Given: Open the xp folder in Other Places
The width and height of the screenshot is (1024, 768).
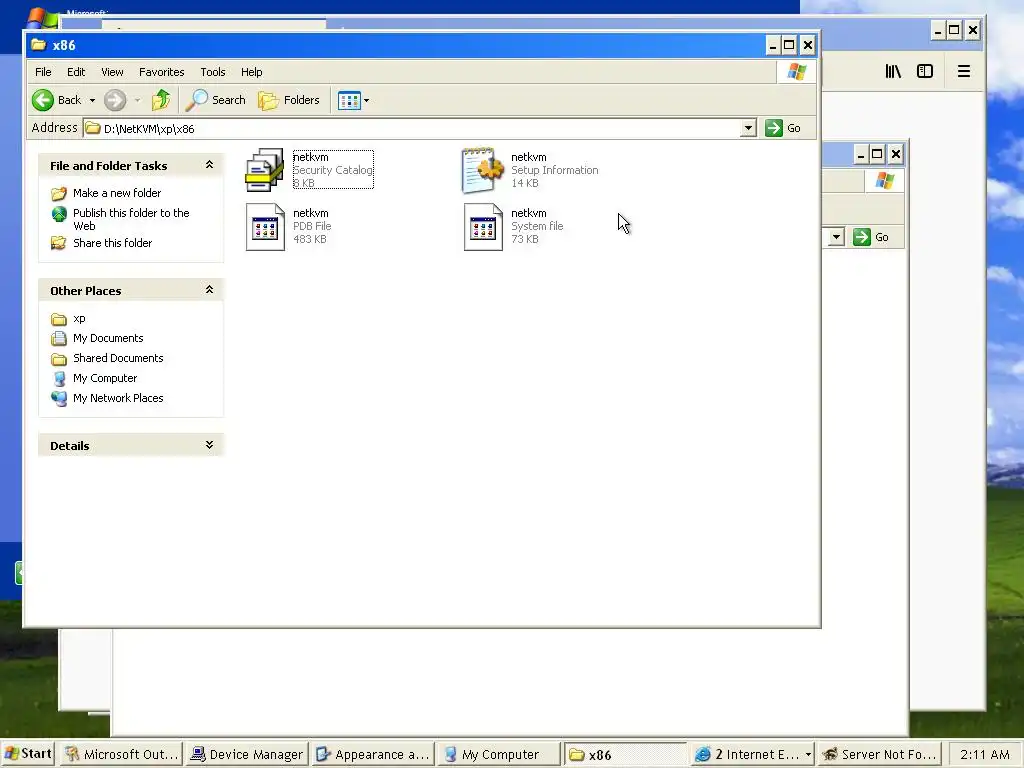Looking at the screenshot, I should (79, 319).
